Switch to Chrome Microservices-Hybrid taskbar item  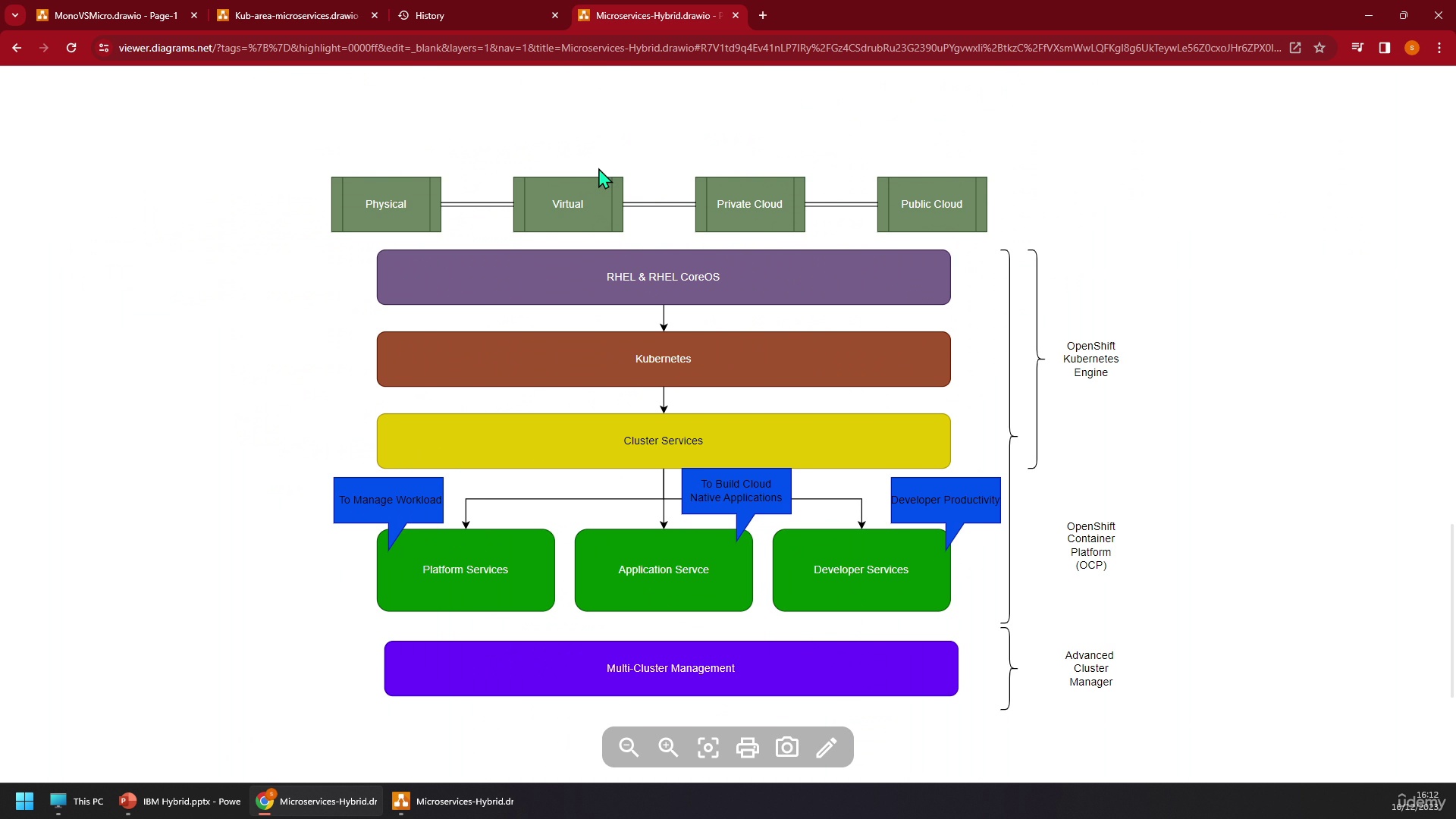pyautogui.click(x=317, y=801)
